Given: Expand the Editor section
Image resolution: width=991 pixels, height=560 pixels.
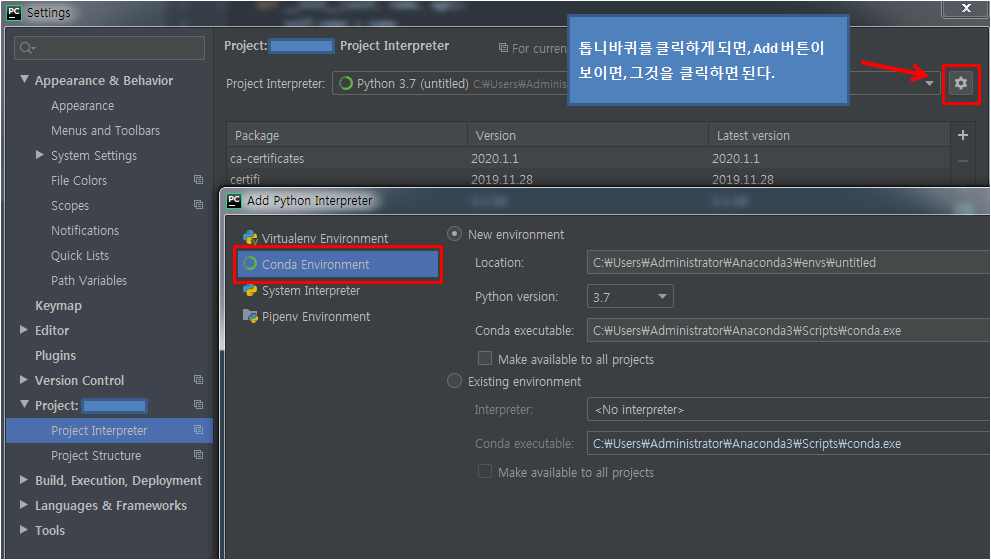Looking at the screenshot, I should [x=24, y=330].
